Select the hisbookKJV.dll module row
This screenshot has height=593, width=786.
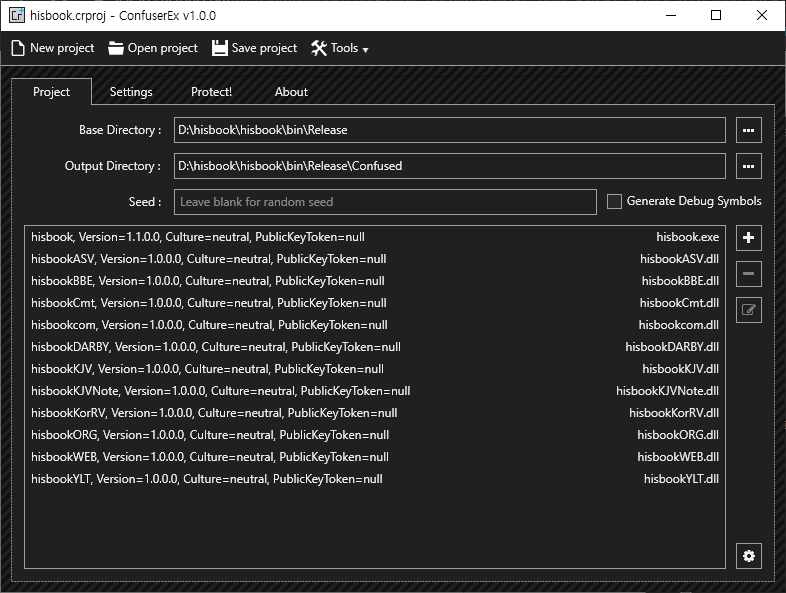[374, 369]
